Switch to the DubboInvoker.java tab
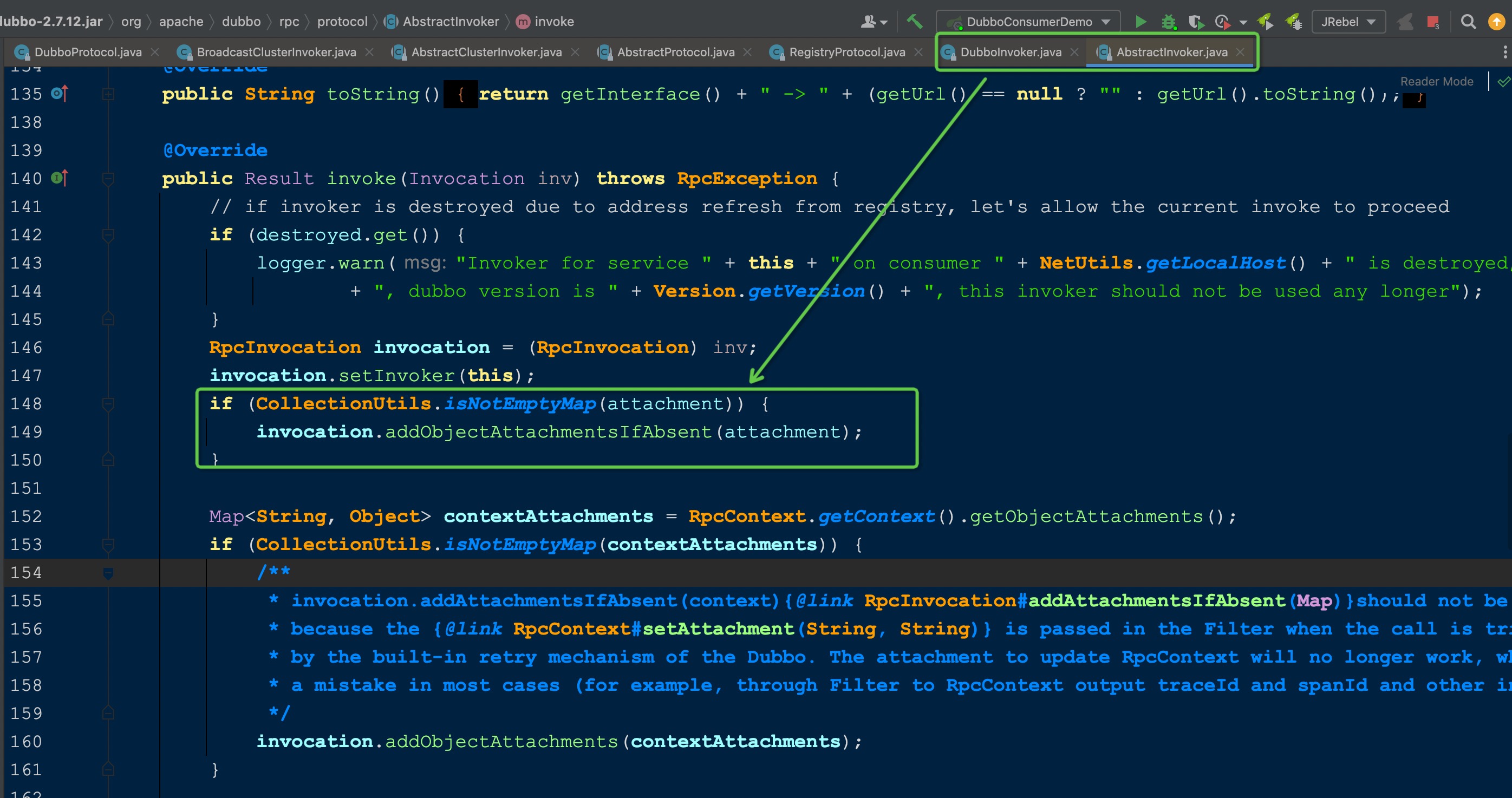This screenshot has height=798, width=1512. [1009, 52]
